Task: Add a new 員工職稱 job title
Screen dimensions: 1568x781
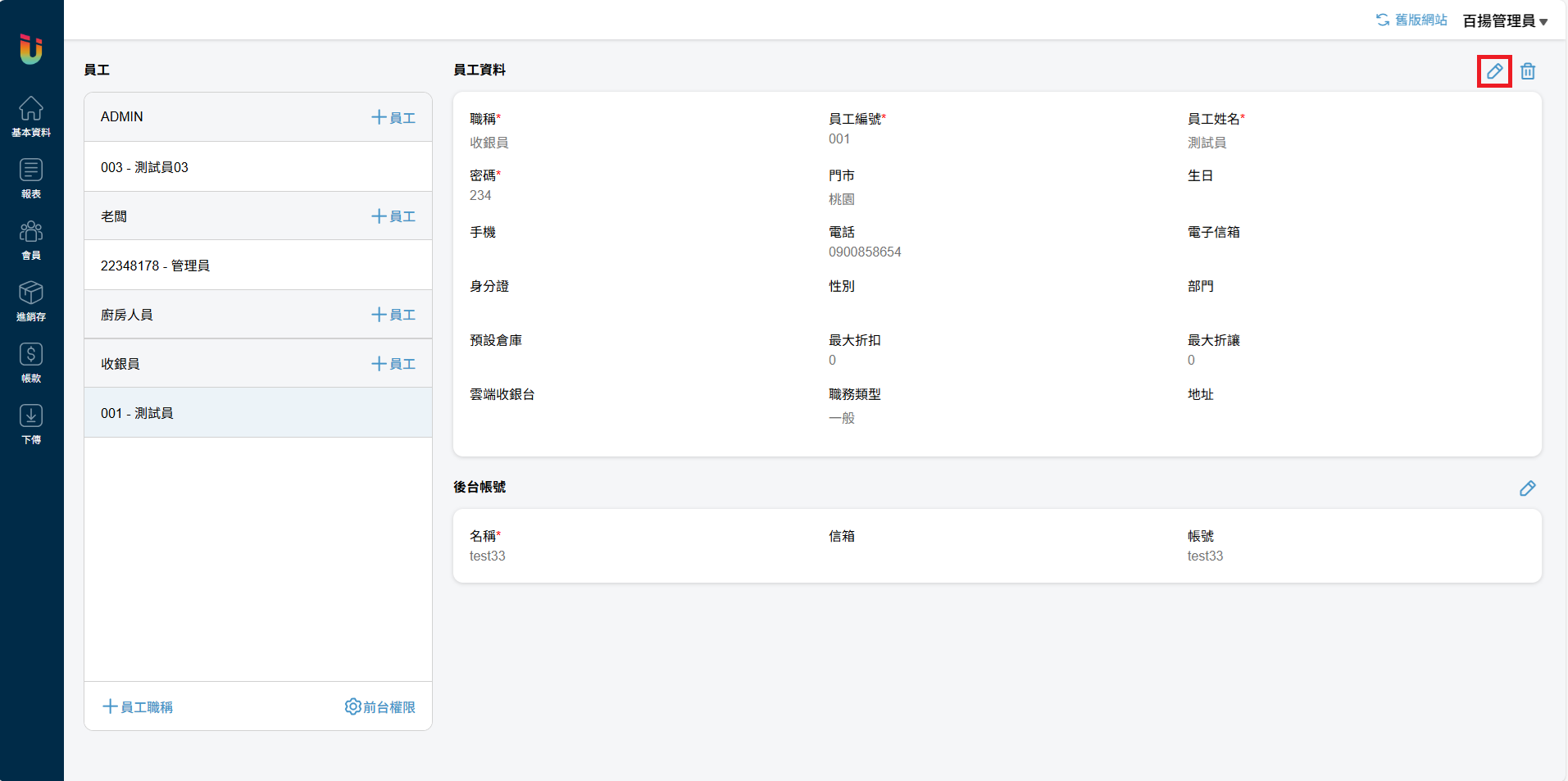Action: [x=138, y=706]
